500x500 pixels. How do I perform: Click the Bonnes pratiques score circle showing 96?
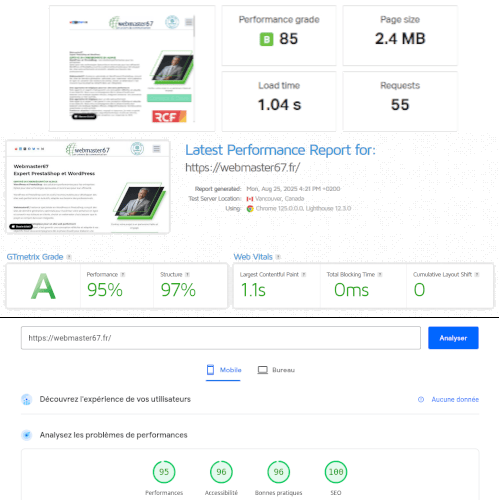pyautogui.click(x=279, y=472)
